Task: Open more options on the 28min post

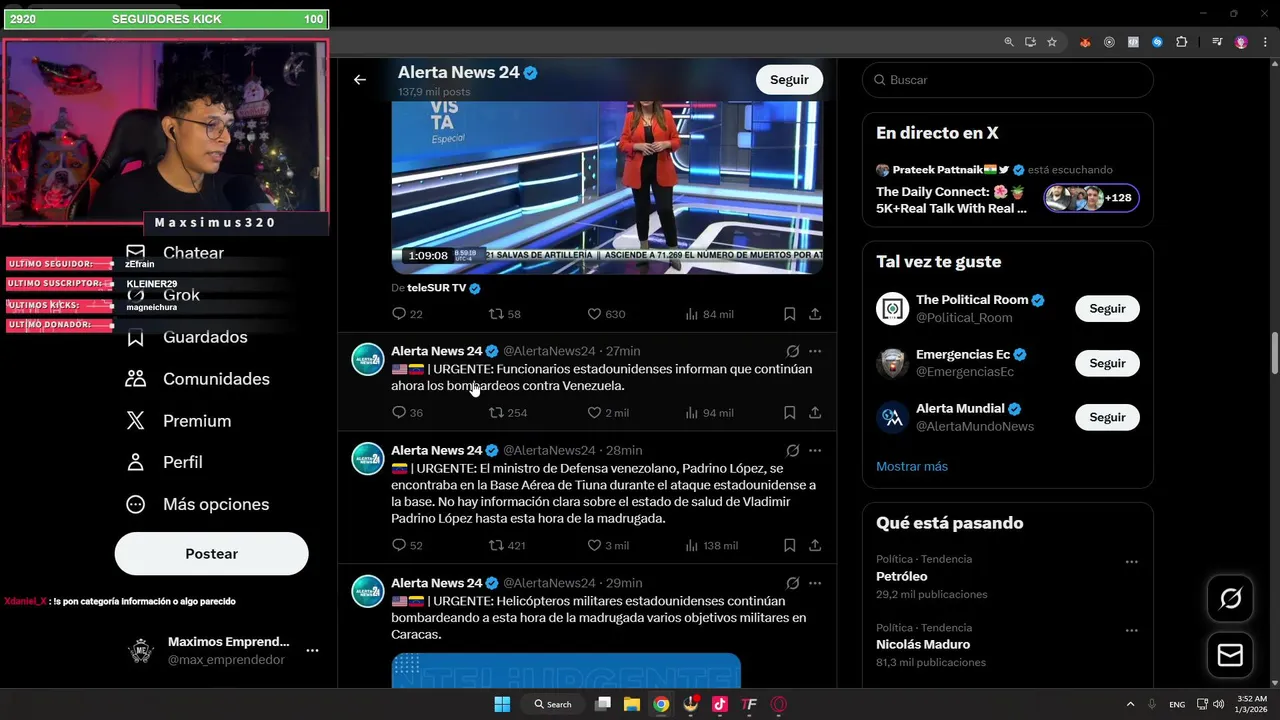Action: pyautogui.click(x=815, y=450)
